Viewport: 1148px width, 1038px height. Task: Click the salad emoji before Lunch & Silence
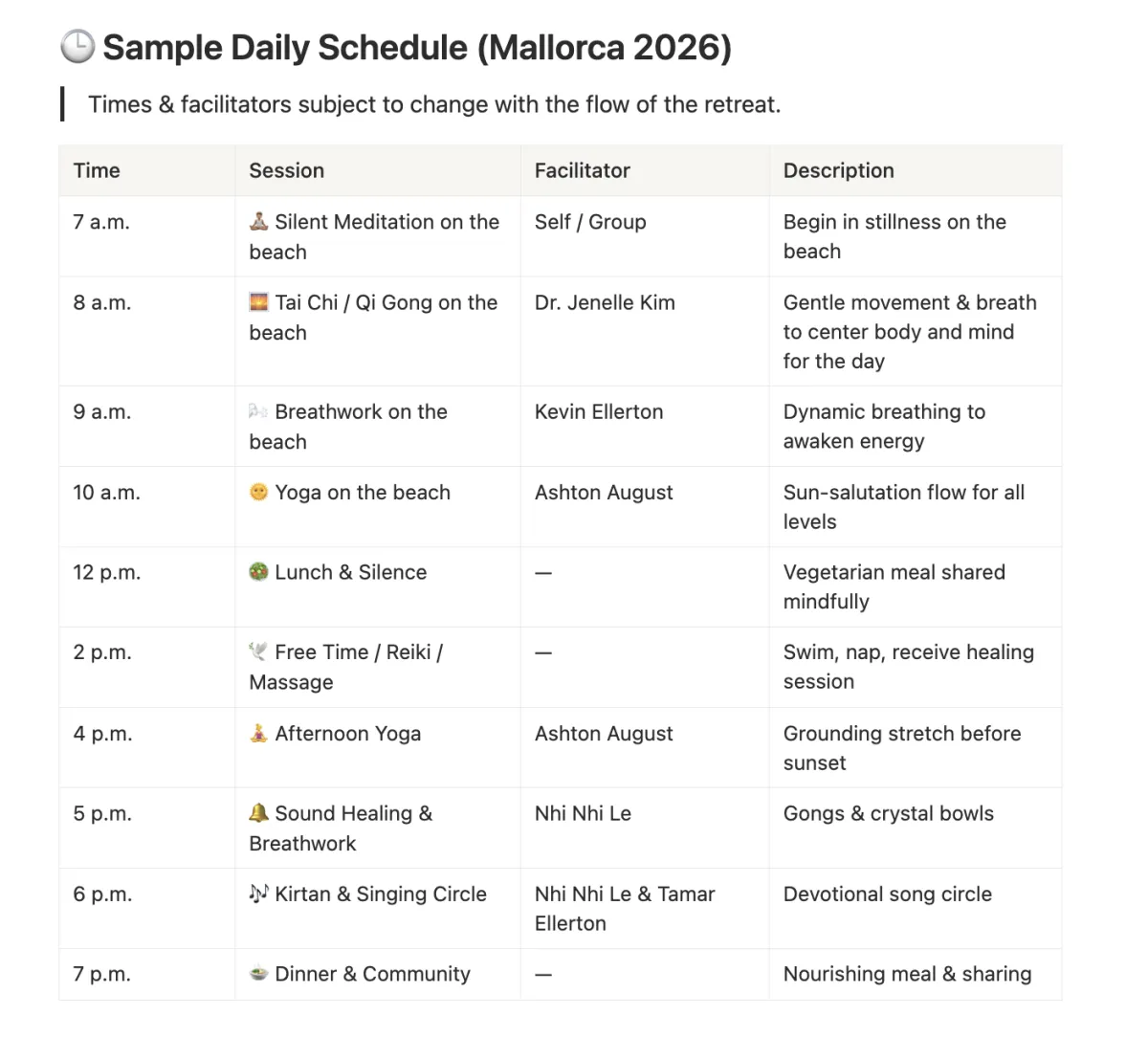click(258, 572)
